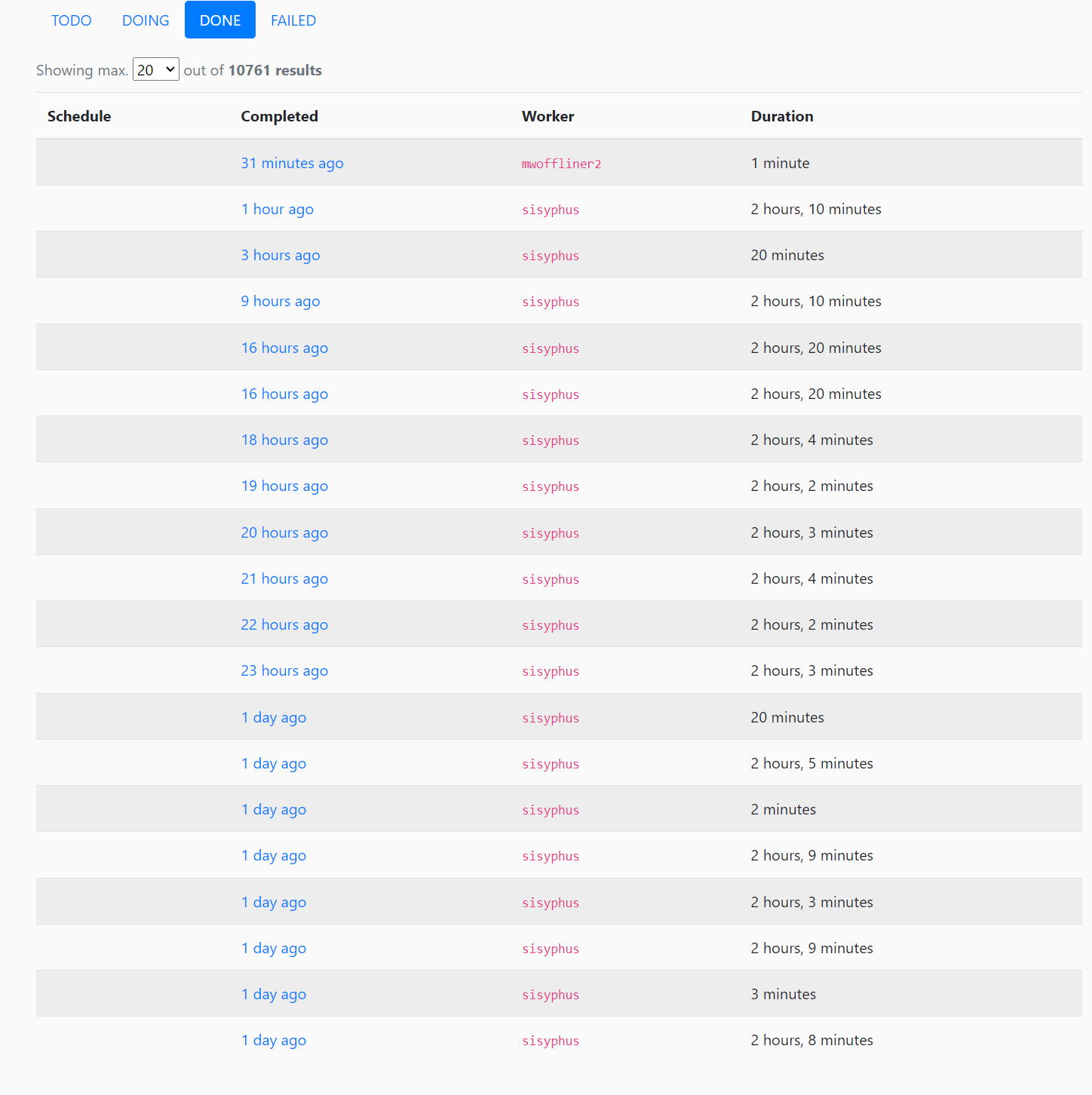The image size is (1092, 1095).
Task: Open the FAILED tab
Action: 293,20
